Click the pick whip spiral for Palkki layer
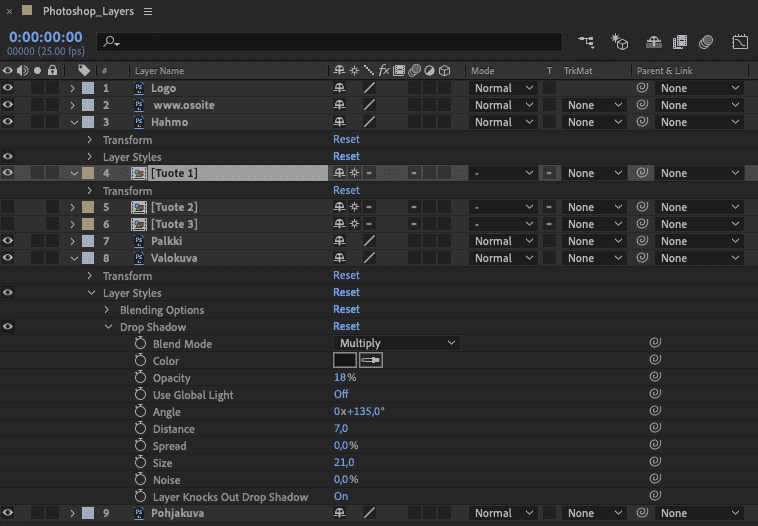Viewport: 758px width, 526px height. [x=642, y=240]
